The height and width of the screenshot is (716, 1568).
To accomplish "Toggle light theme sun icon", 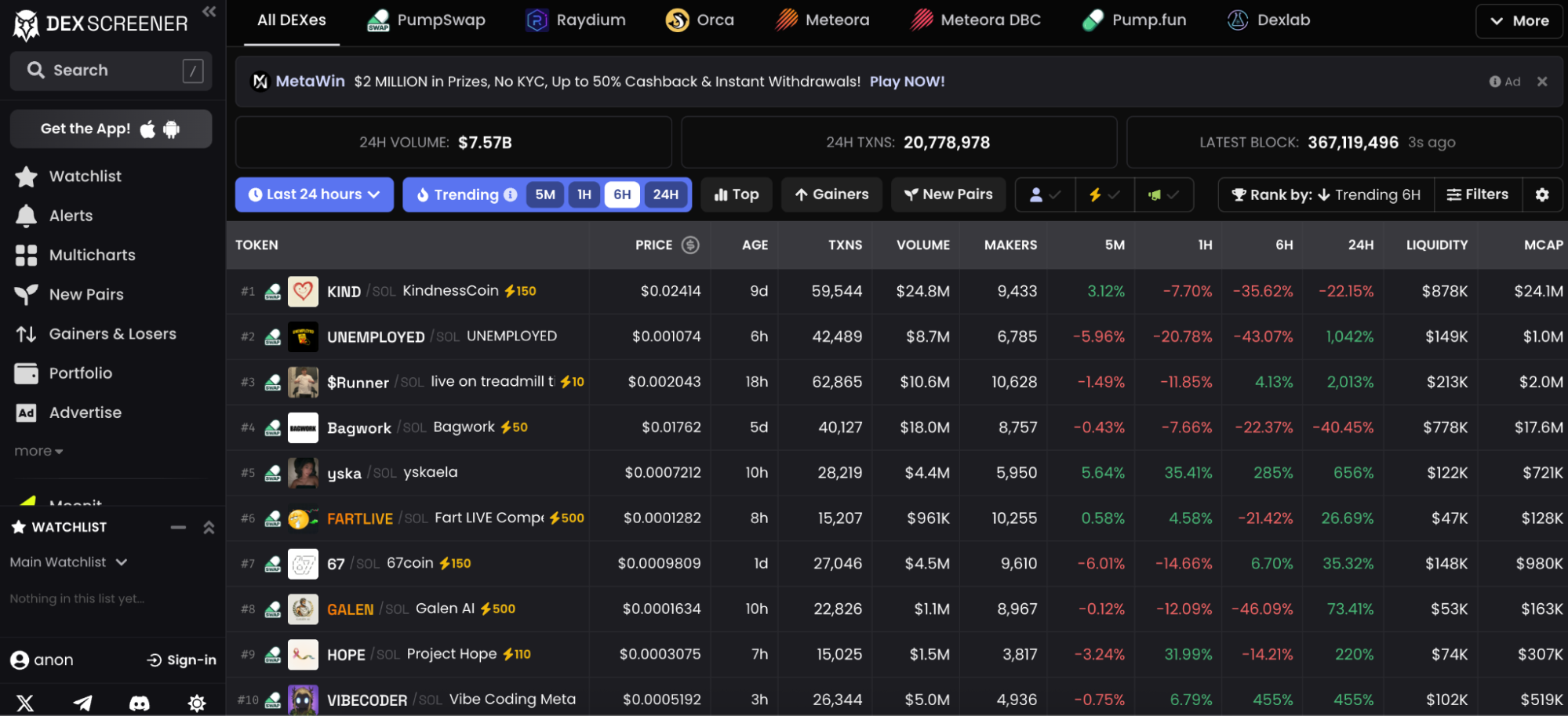I will pyautogui.click(x=197, y=703).
